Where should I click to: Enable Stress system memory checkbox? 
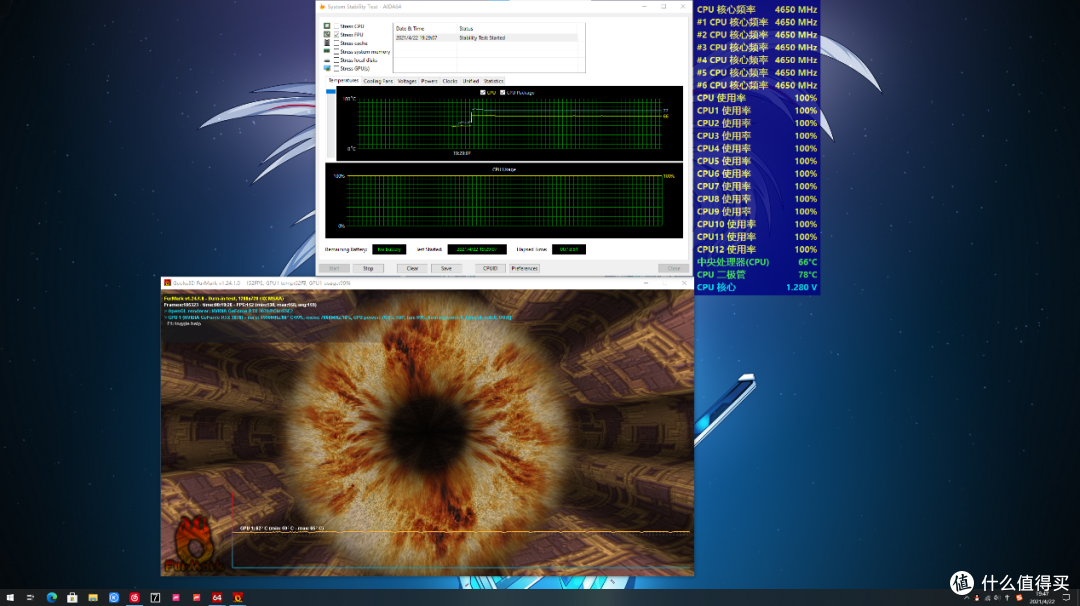336,52
